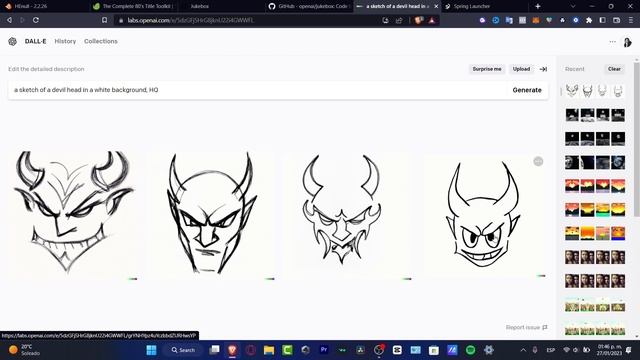
Task: Open the browser hamburger main menu
Action: click(631, 20)
